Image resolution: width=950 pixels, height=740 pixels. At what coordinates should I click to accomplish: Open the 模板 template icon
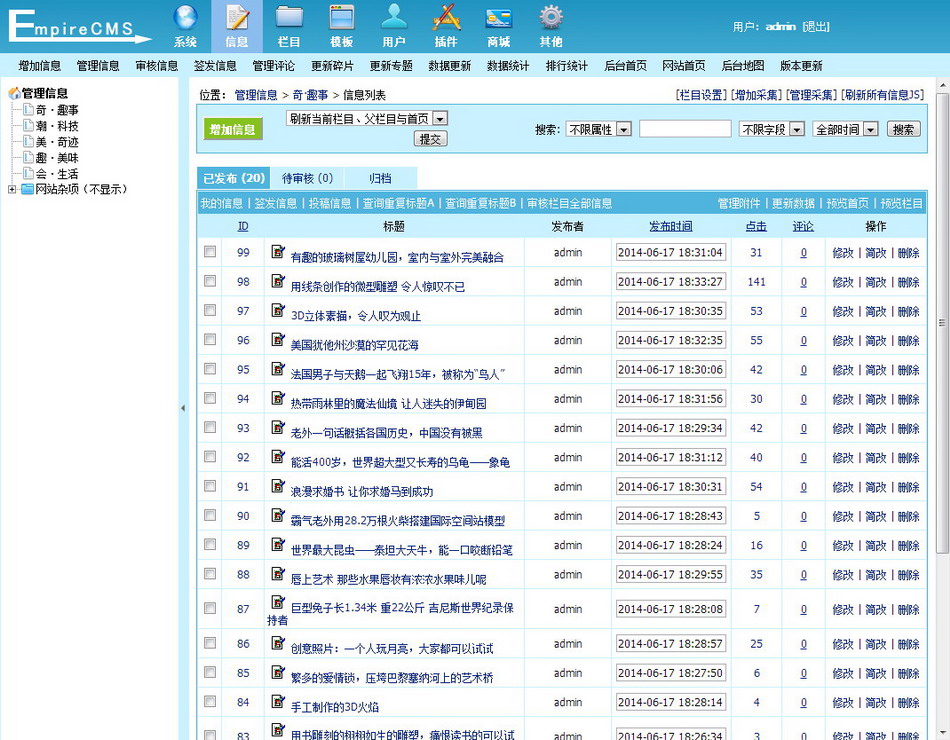click(342, 19)
